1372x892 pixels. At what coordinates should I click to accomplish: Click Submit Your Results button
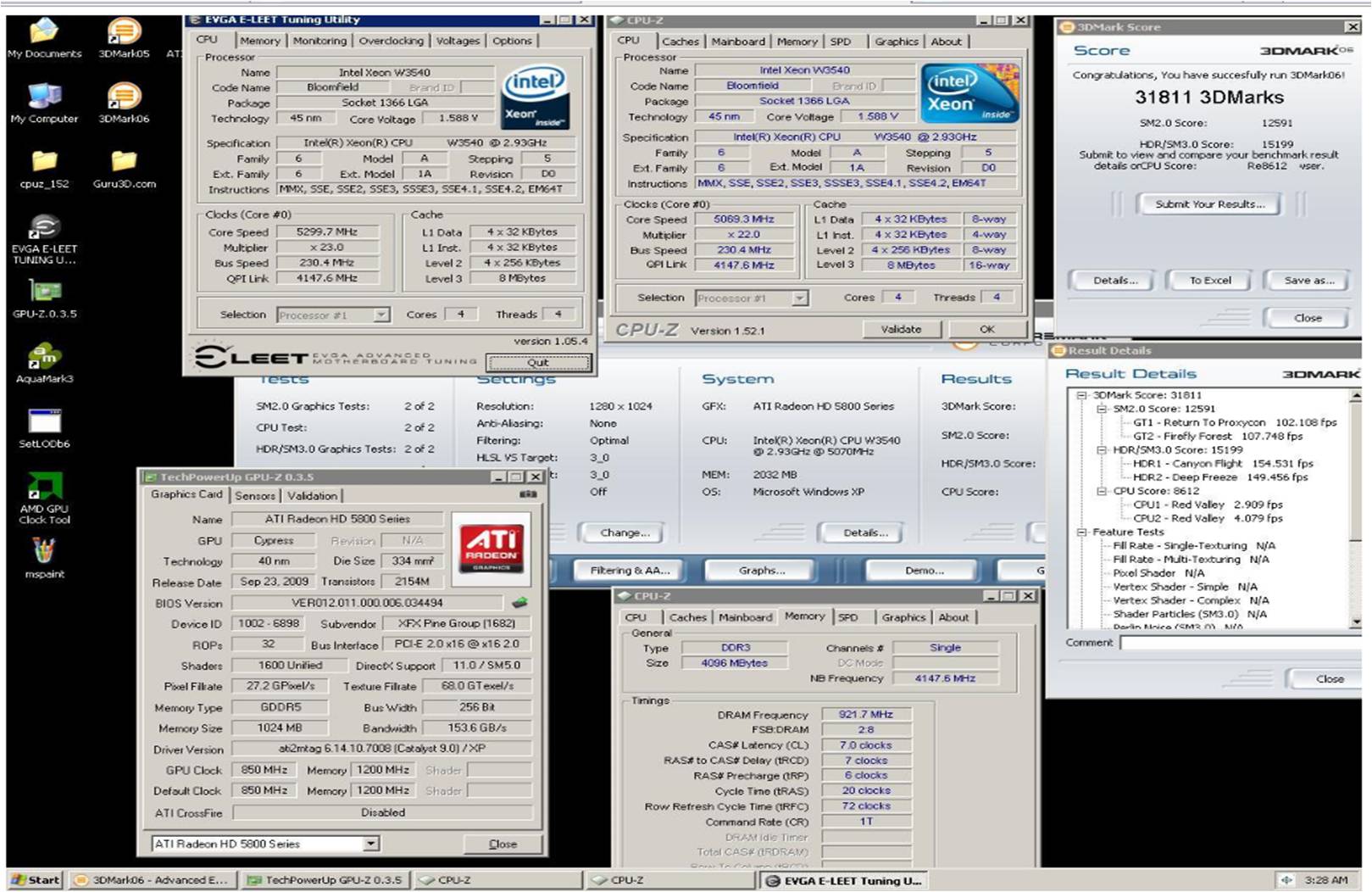tap(1210, 204)
